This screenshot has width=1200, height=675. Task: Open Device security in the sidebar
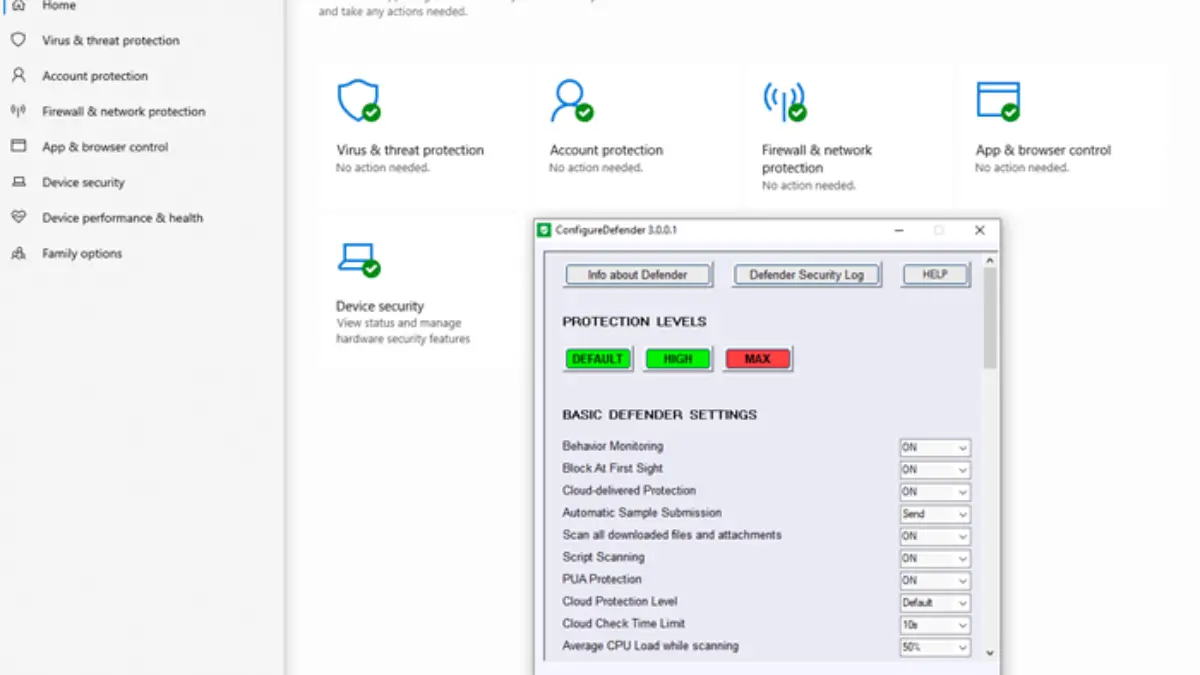(x=83, y=182)
